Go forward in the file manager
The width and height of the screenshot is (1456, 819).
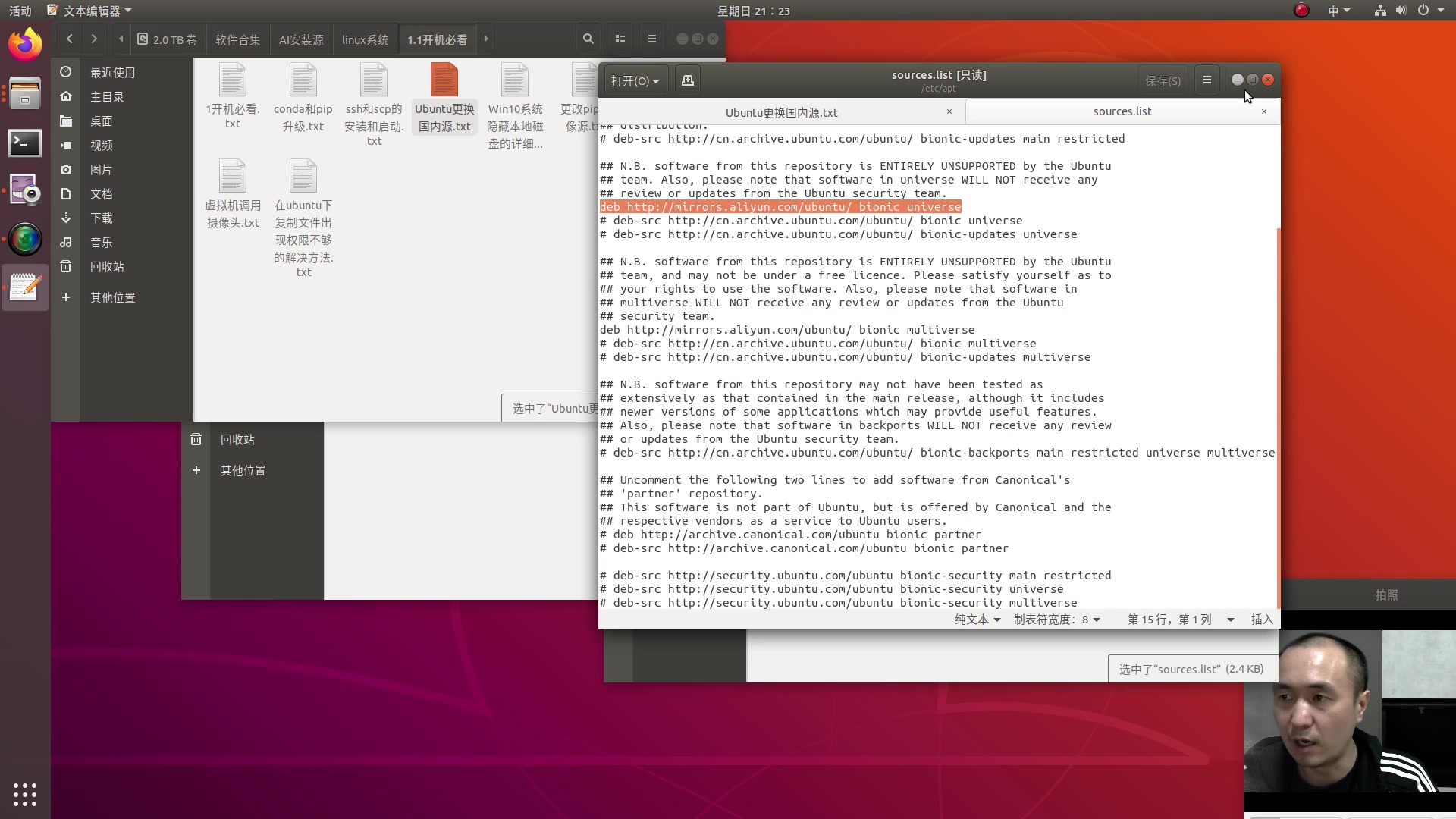[x=94, y=39]
